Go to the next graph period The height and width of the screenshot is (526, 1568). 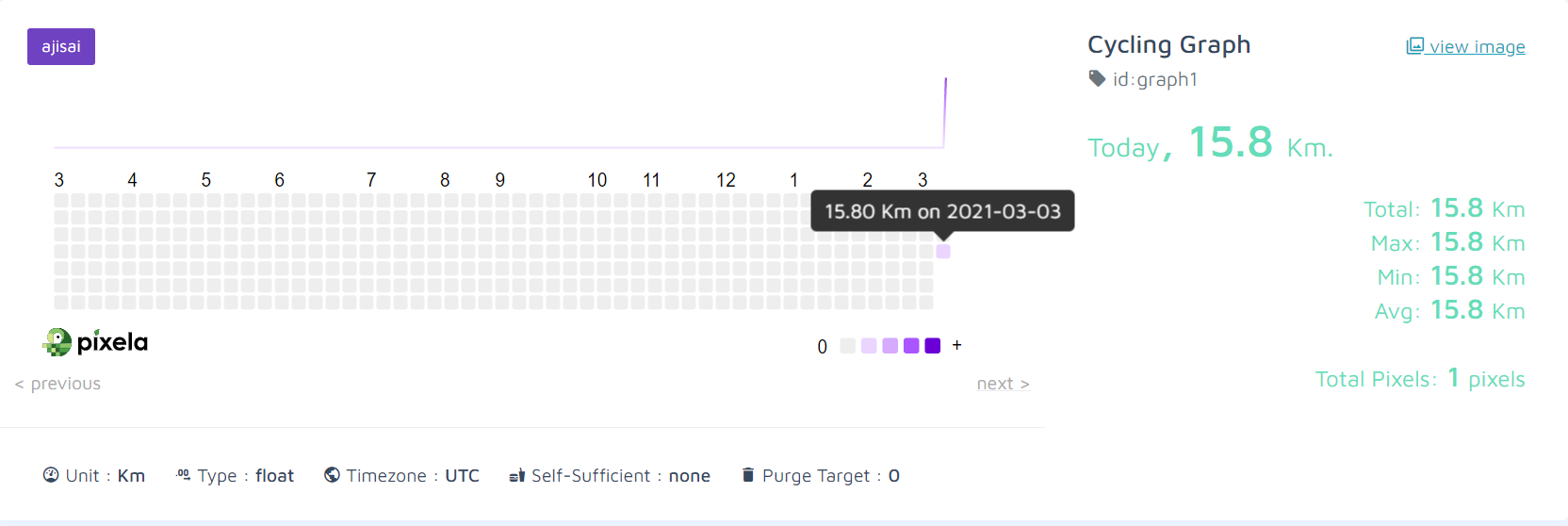pyautogui.click(x=1003, y=384)
